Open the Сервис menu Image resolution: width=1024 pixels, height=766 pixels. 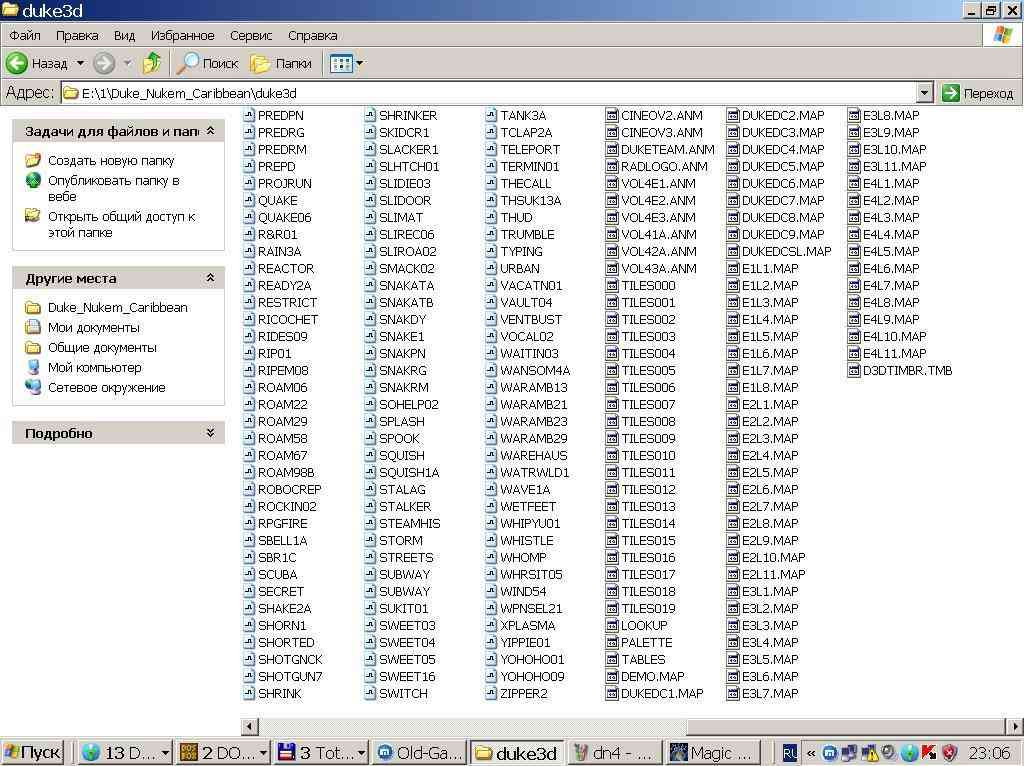click(251, 35)
